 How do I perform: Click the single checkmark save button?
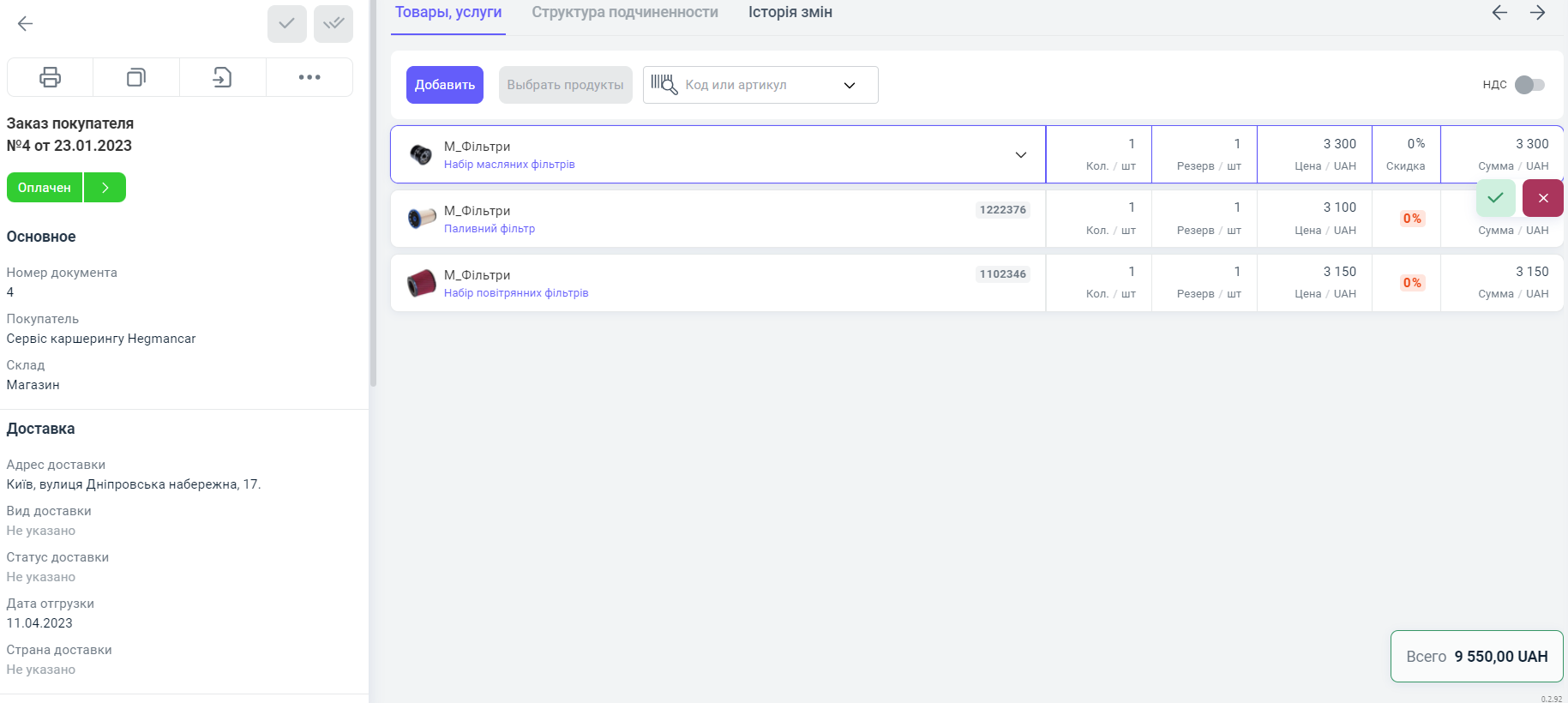pyautogui.click(x=287, y=24)
